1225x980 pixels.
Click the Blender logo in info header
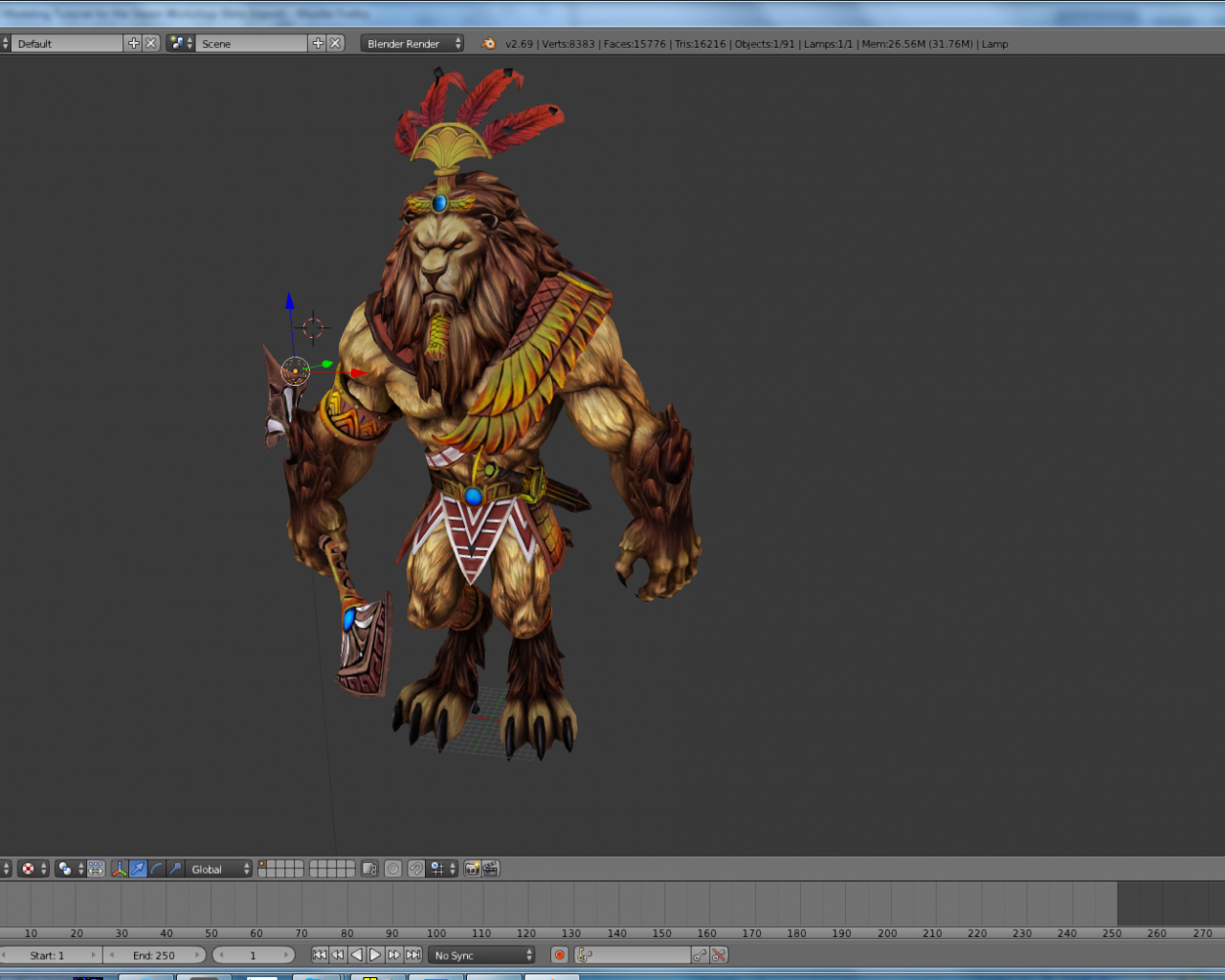coord(489,43)
